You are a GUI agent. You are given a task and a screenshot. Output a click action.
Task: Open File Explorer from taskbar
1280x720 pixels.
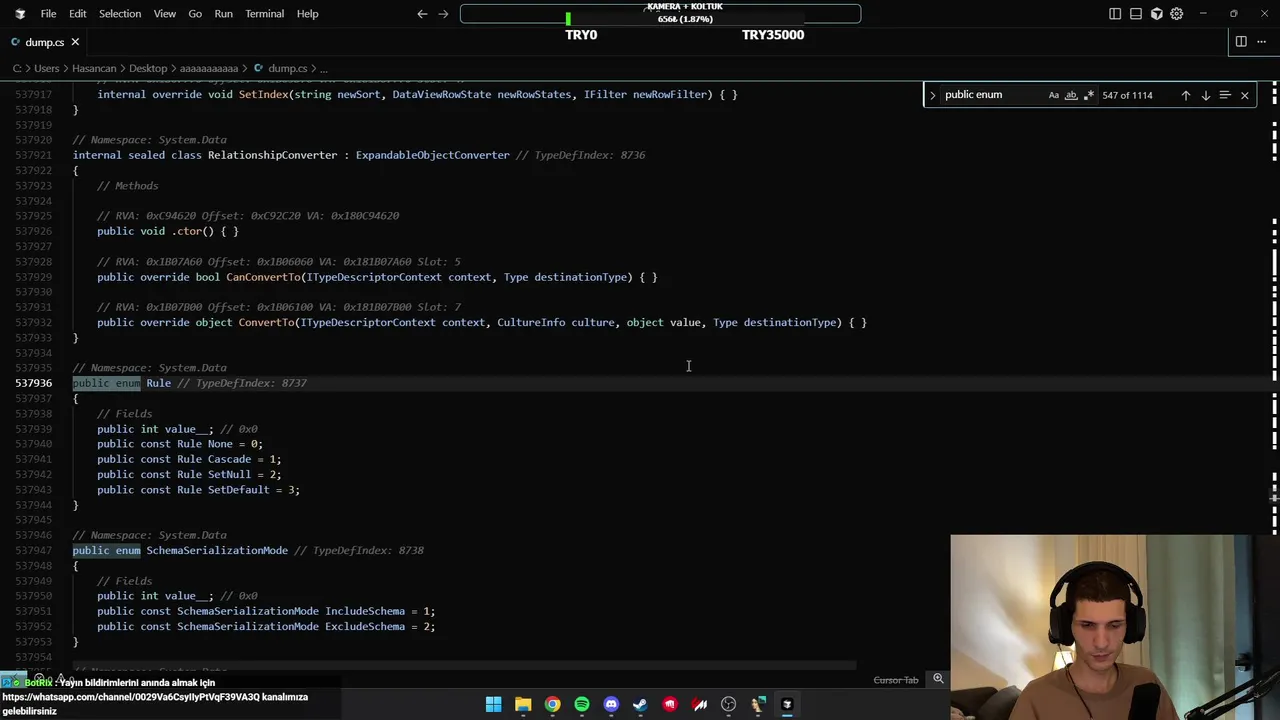(523, 704)
